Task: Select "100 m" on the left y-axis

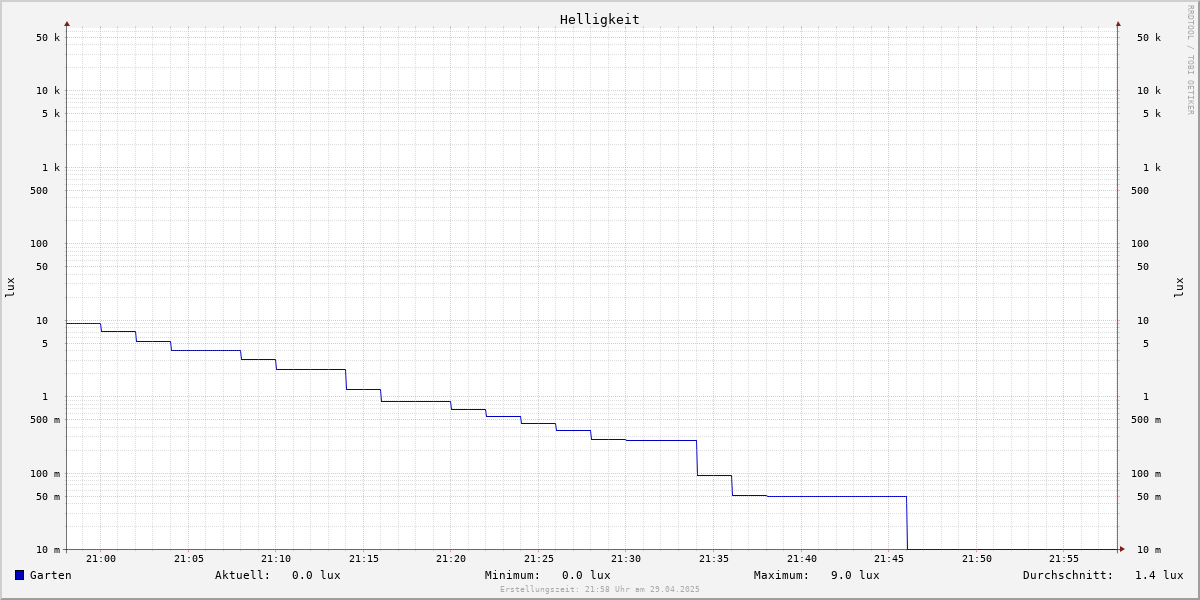Action: click(x=45, y=474)
